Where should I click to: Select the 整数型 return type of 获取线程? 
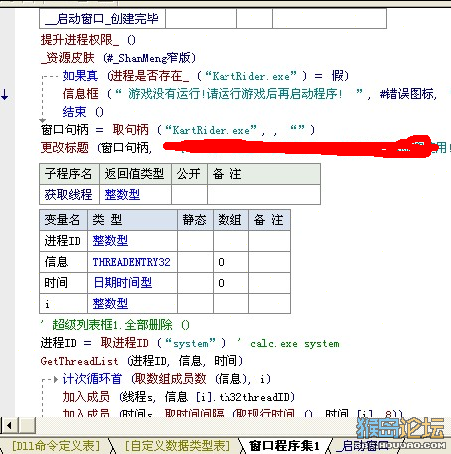click(x=122, y=195)
